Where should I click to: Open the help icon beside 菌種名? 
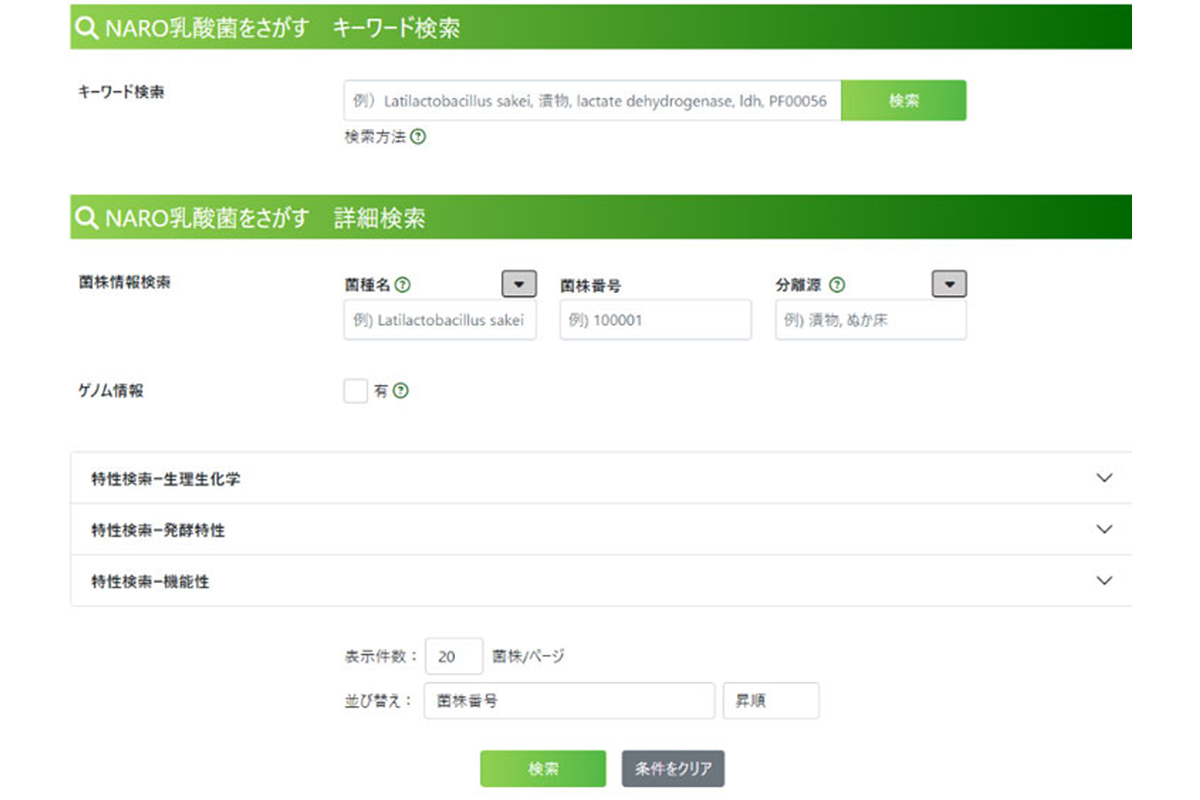point(403,285)
